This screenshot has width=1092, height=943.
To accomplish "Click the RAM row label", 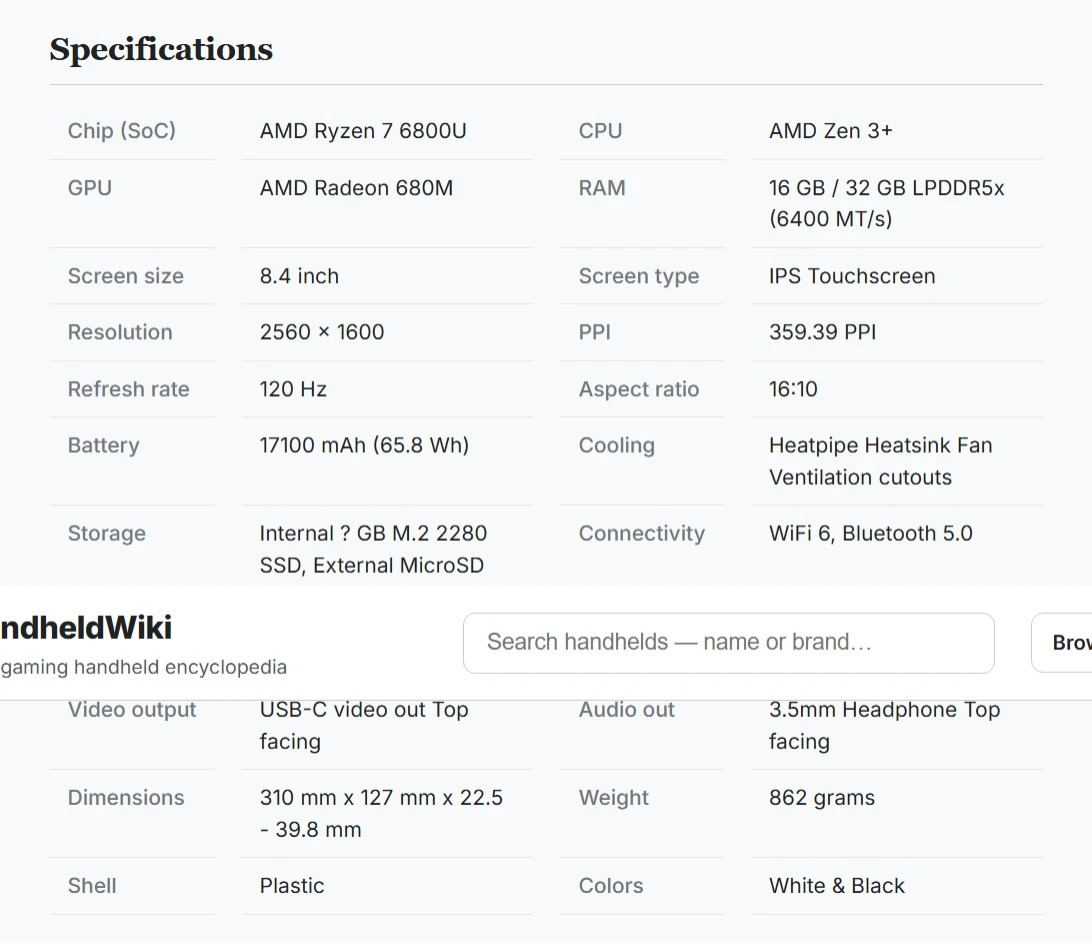I will tap(602, 188).
